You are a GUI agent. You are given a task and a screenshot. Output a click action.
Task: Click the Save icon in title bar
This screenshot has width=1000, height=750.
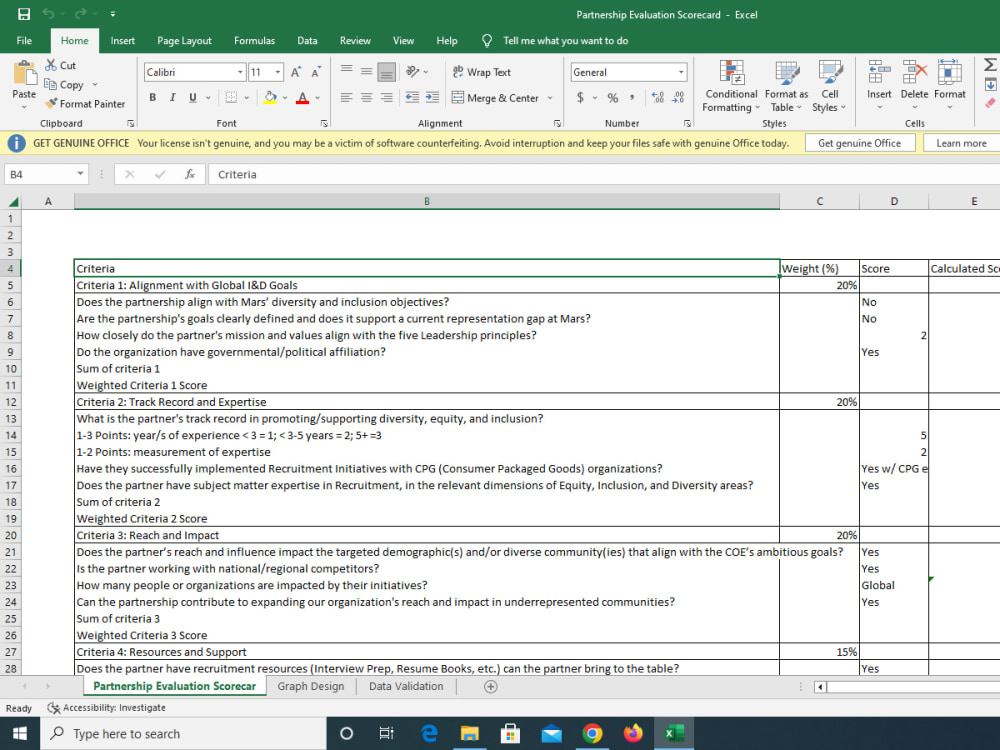click(24, 14)
